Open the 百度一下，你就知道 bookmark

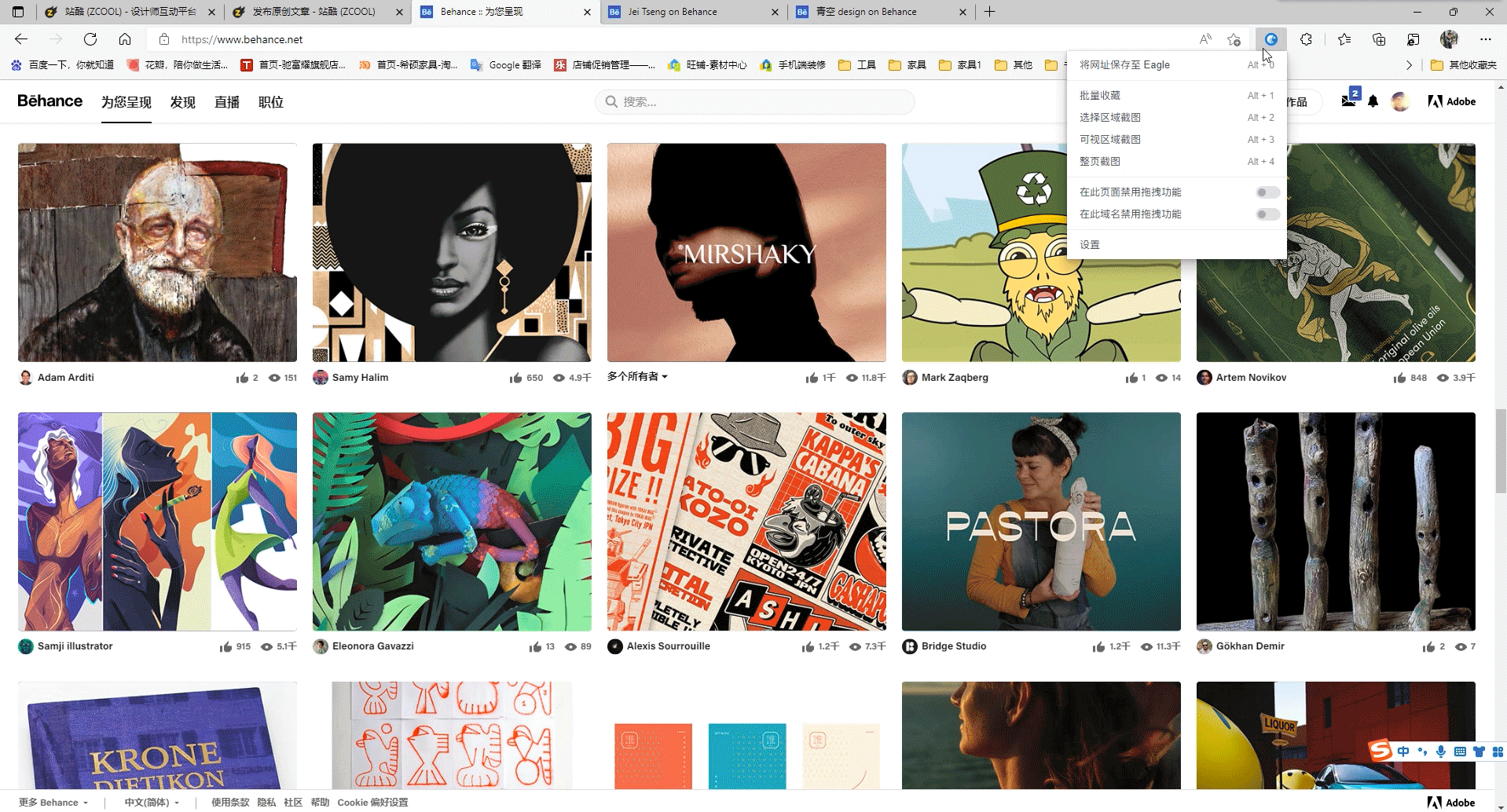pos(62,65)
